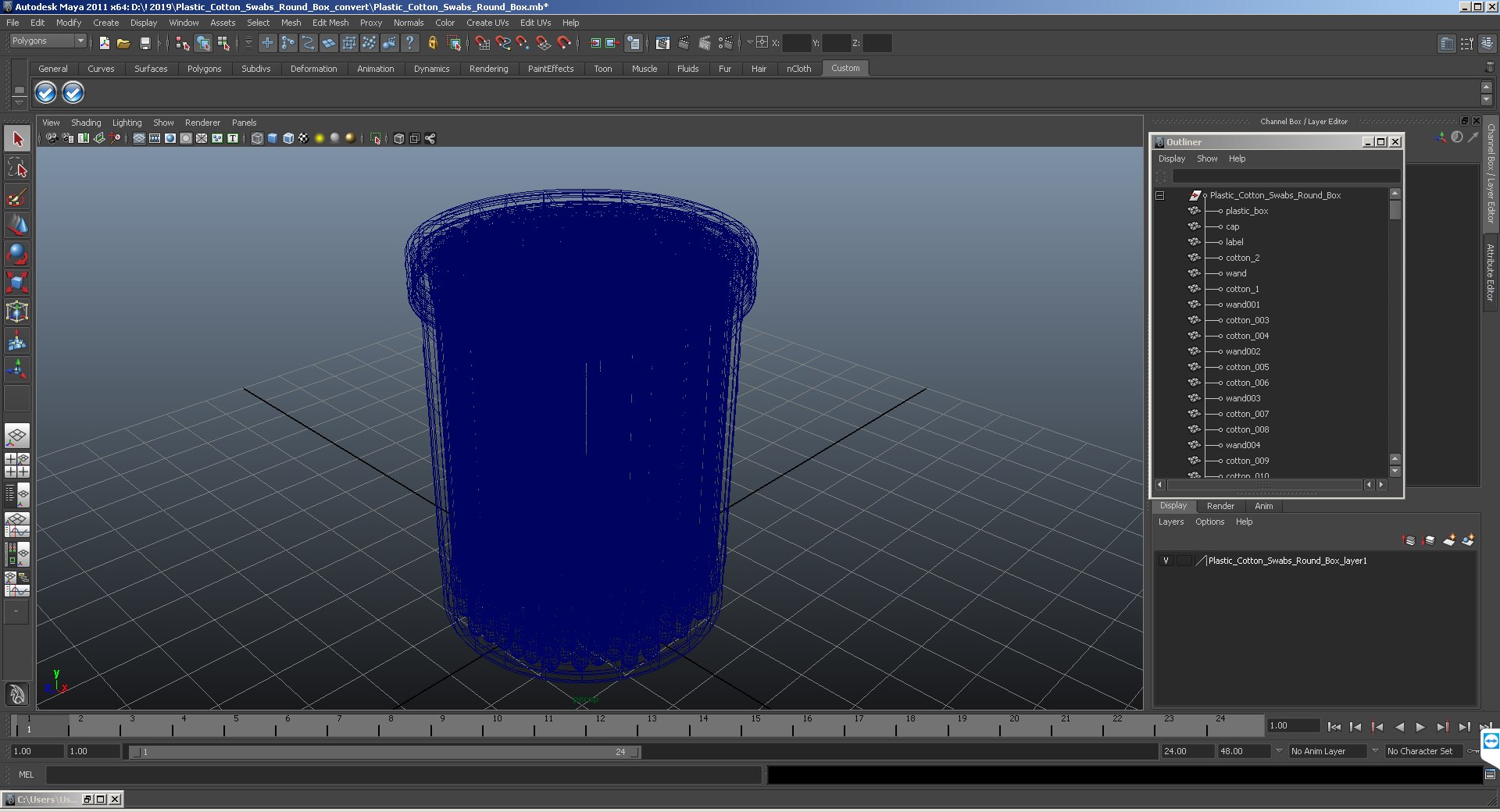Switch to the Polygons shelf tab
The height and width of the screenshot is (812, 1500).
coord(204,69)
